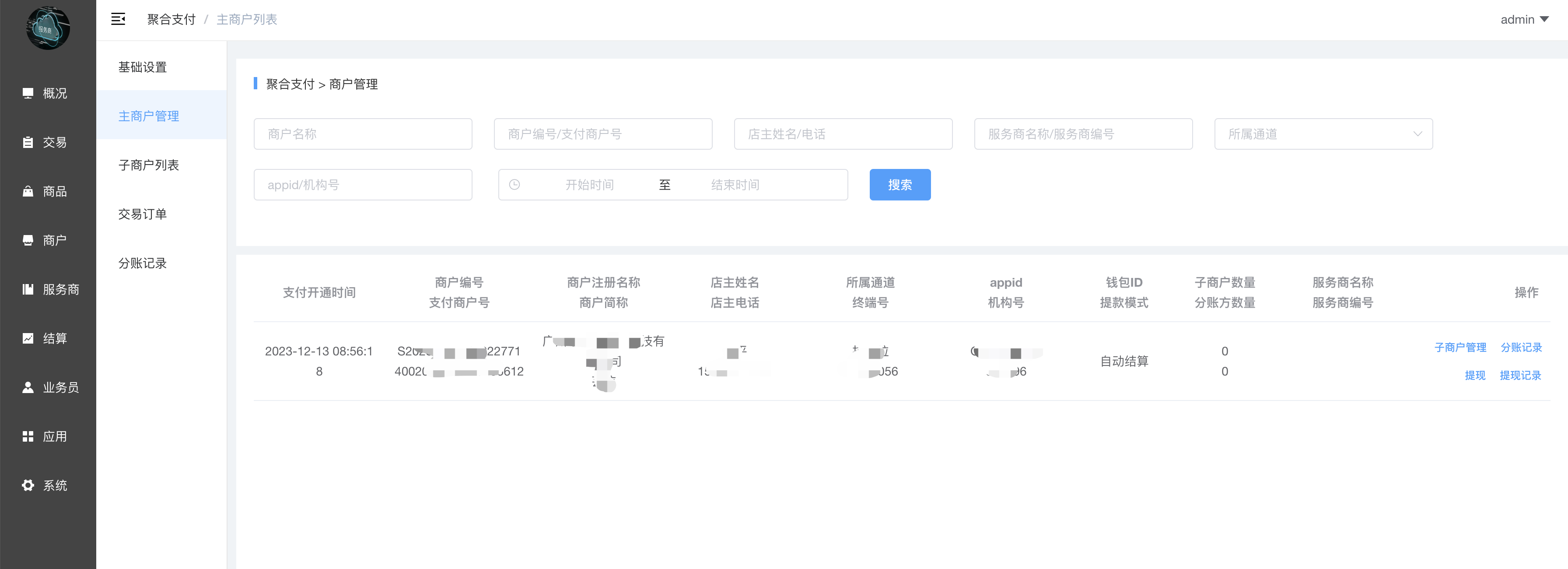Open the 交易 transactions sidebar icon
This screenshot has height=569, width=1568.
tap(28, 143)
